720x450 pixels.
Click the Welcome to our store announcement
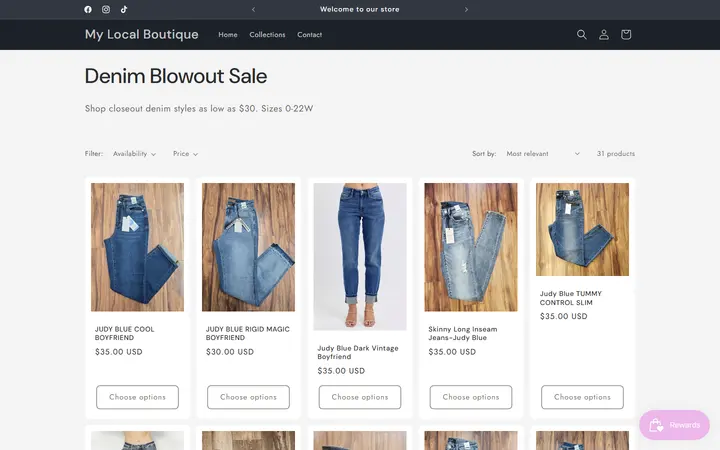coord(360,9)
